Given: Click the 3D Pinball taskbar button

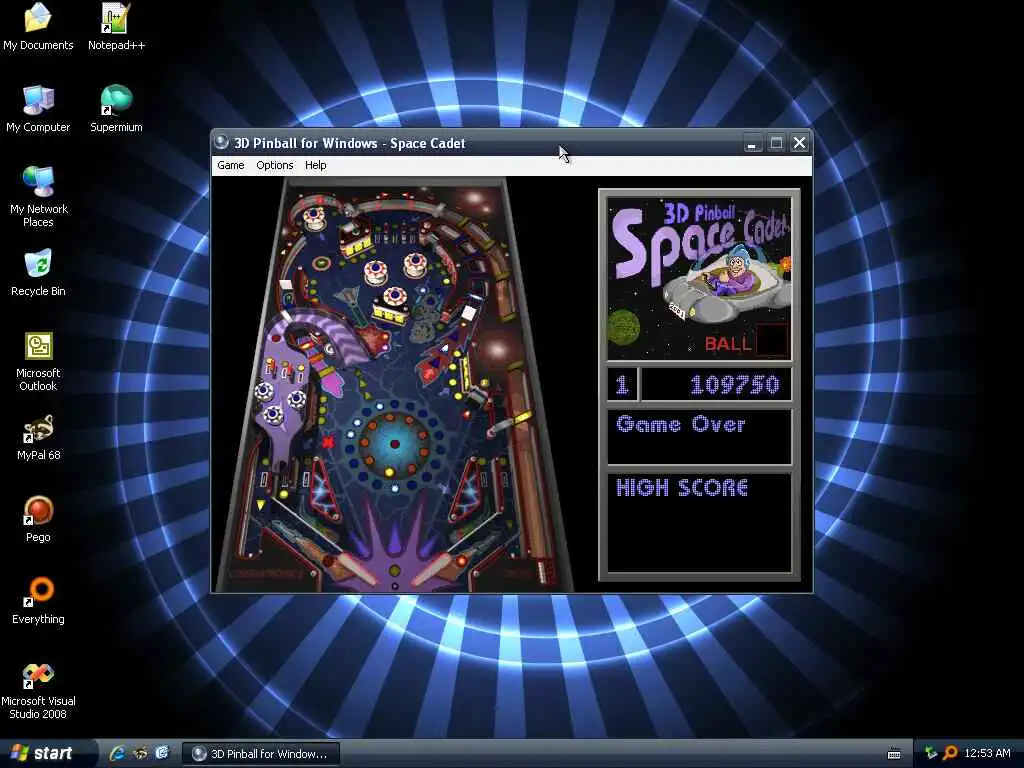Looking at the screenshot, I should [x=260, y=754].
